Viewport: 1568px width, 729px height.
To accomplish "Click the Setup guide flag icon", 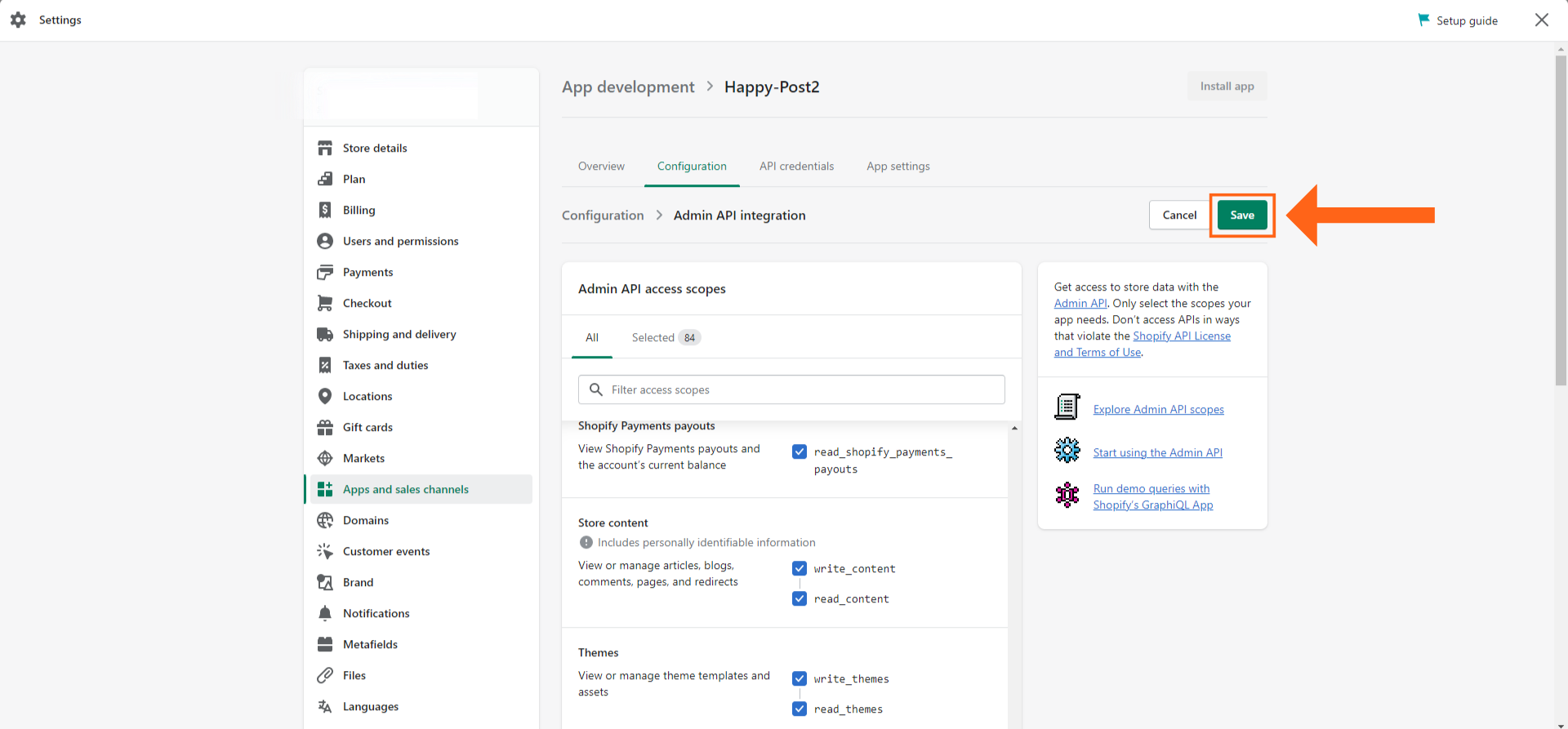I will [1423, 20].
